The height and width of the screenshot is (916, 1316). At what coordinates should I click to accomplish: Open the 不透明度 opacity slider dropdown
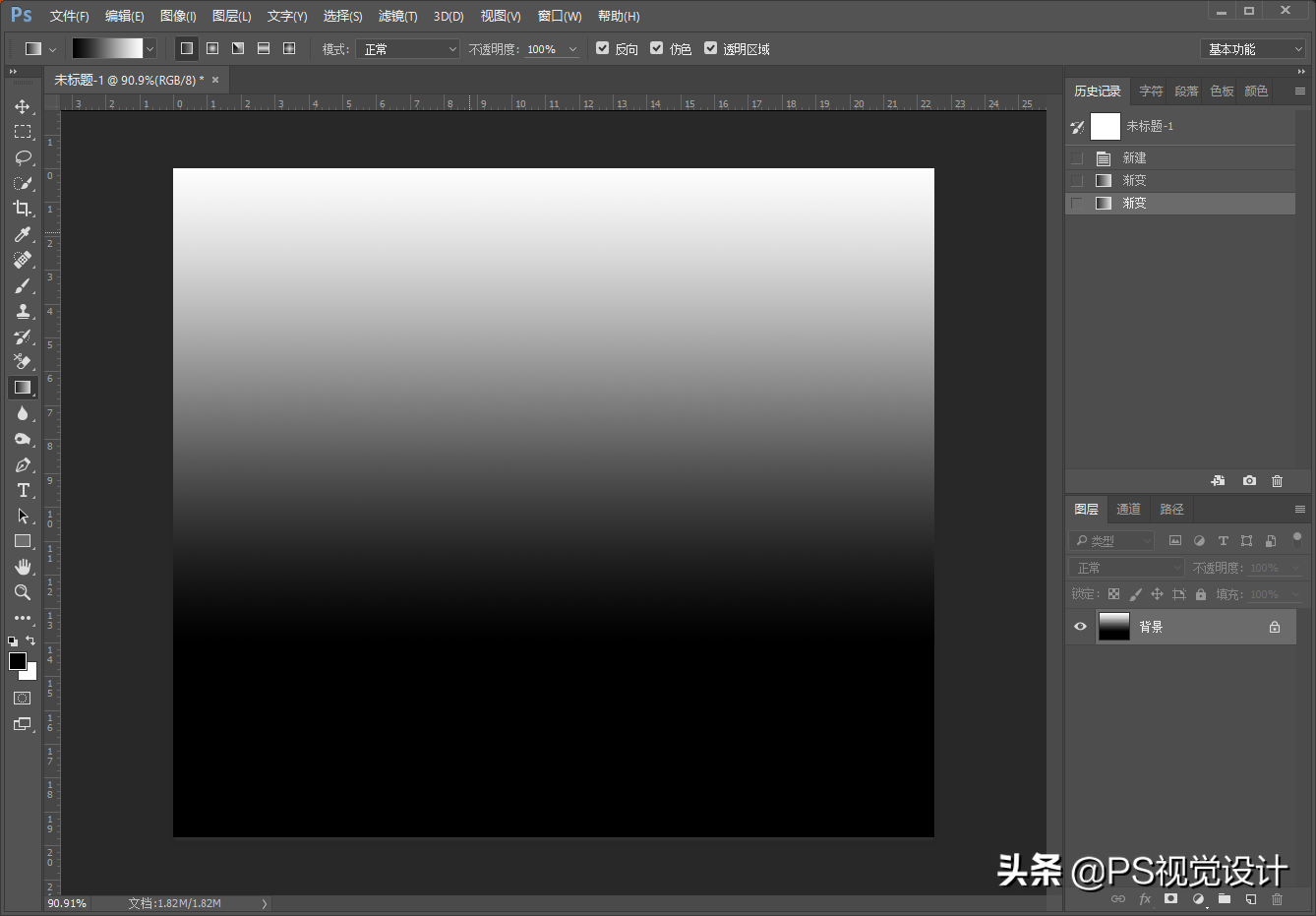click(x=572, y=48)
